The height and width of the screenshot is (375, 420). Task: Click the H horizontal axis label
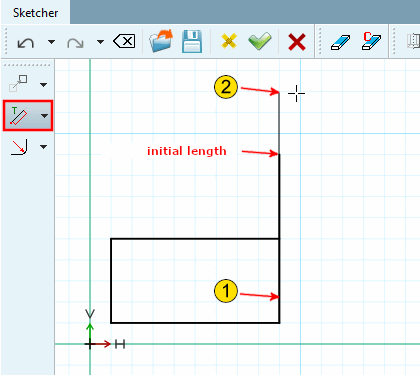coord(120,344)
